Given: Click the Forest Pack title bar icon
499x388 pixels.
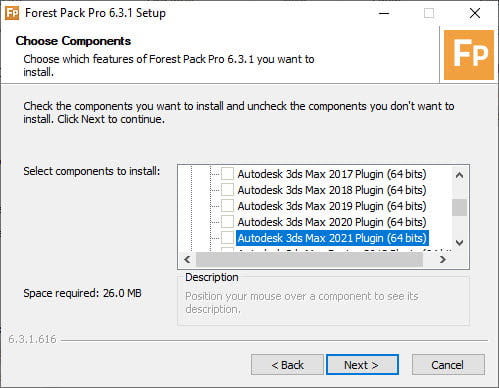Looking at the screenshot, I should 12,13.
